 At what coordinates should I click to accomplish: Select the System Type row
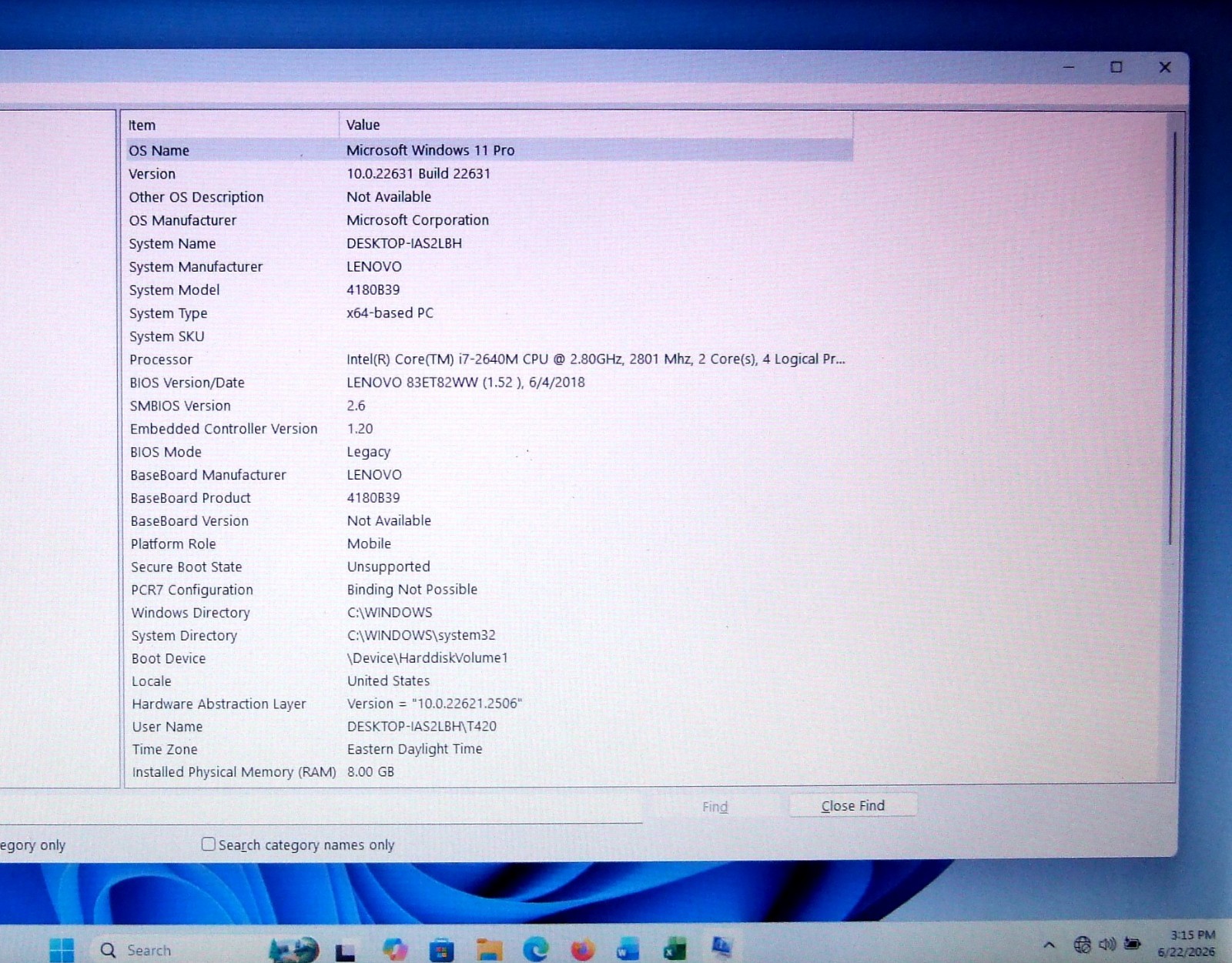pos(489,313)
